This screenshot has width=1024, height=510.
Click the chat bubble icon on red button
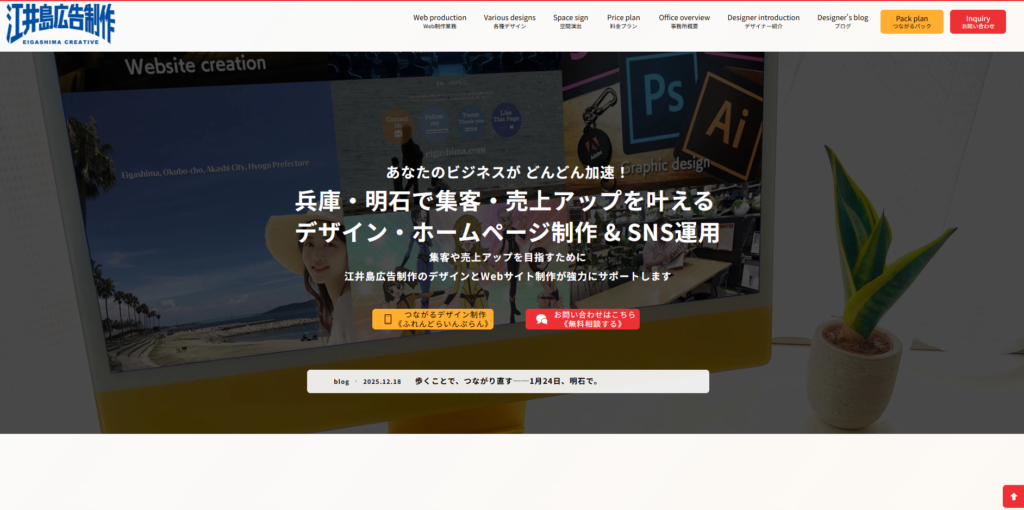click(541, 319)
